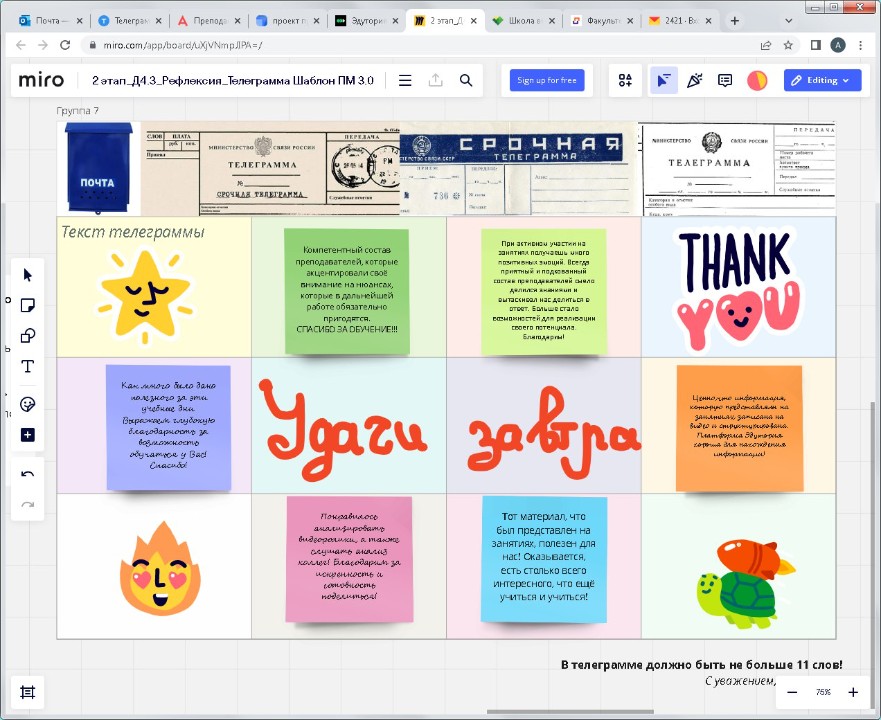Open the comments panel icon
The image size is (881, 720).
725,81
